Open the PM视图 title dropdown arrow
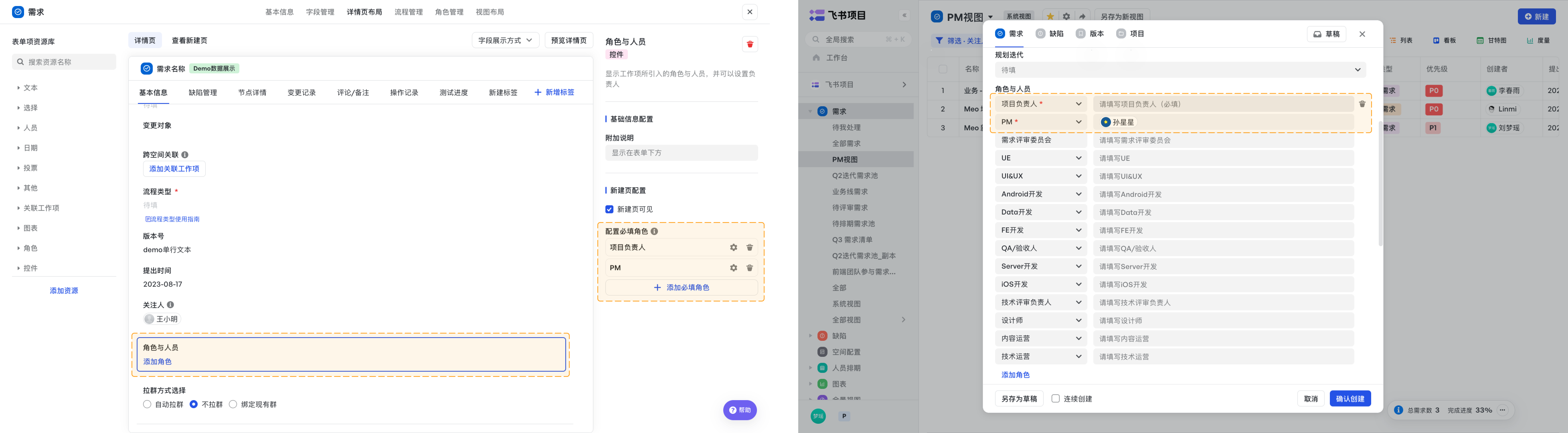The height and width of the screenshot is (433, 1568). pyautogui.click(x=990, y=17)
